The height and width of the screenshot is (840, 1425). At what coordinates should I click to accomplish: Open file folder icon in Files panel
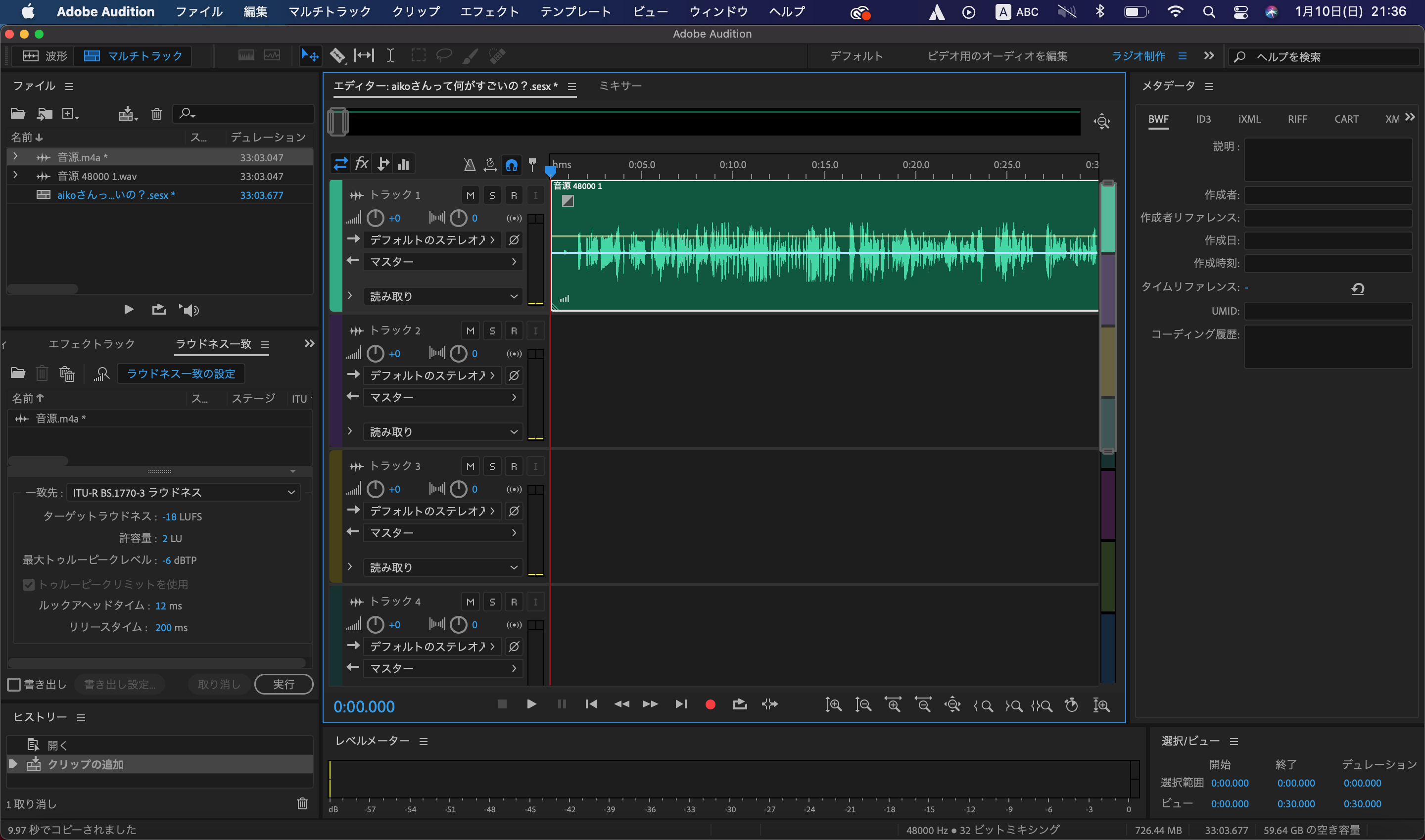tap(18, 114)
